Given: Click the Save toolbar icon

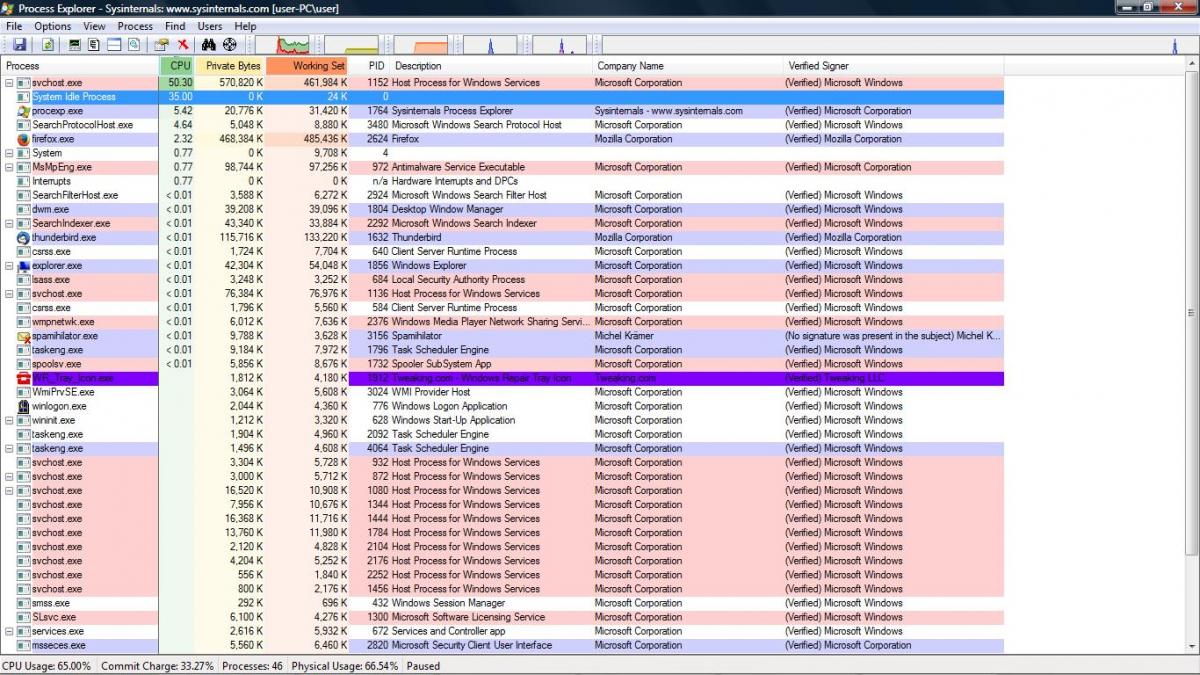Looking at the screenshot, I should [19, 45].
